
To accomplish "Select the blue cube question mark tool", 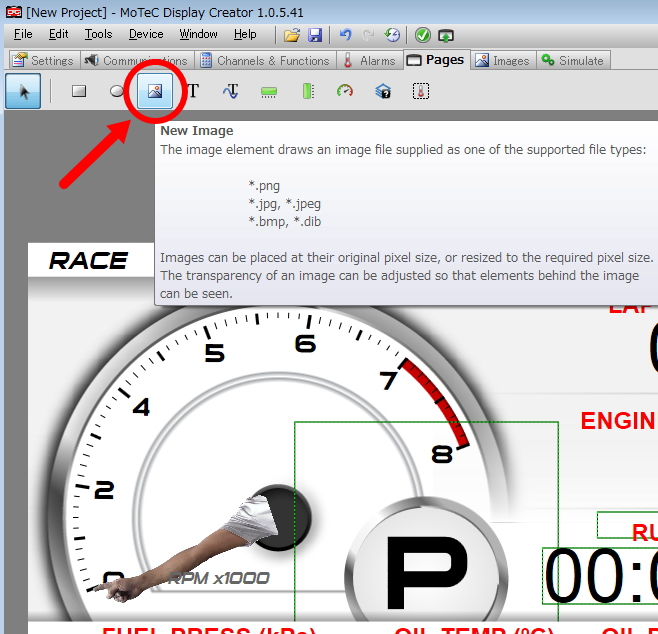I will pyautogui.click(x=383, y=91).
